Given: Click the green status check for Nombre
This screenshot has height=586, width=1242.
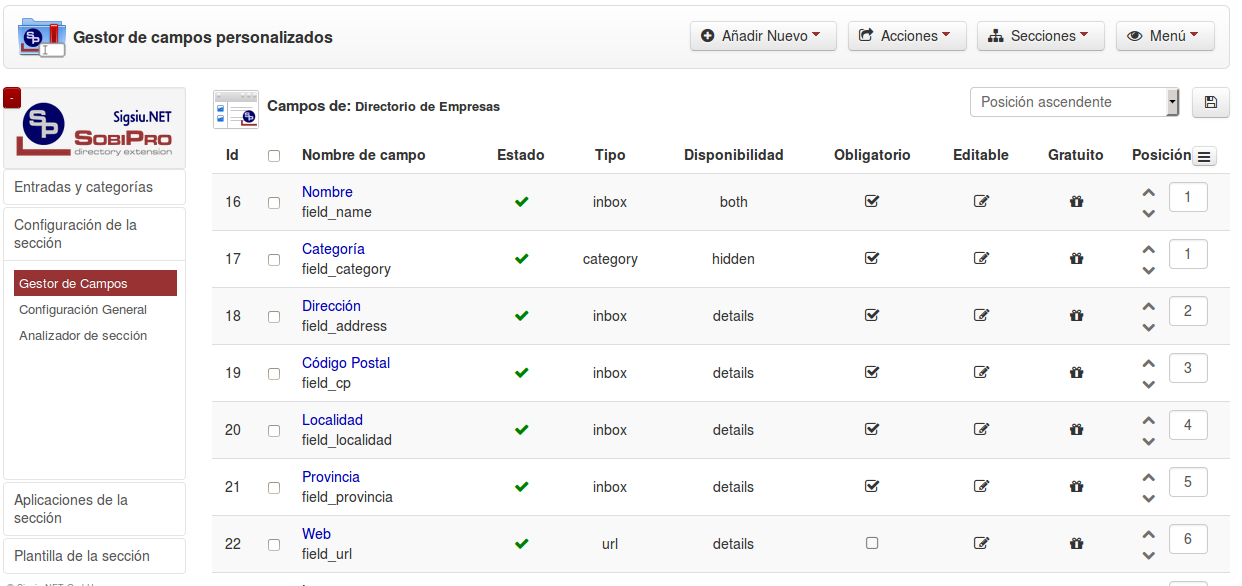Looking at the screenshot, I should click(x=522, y=202).
